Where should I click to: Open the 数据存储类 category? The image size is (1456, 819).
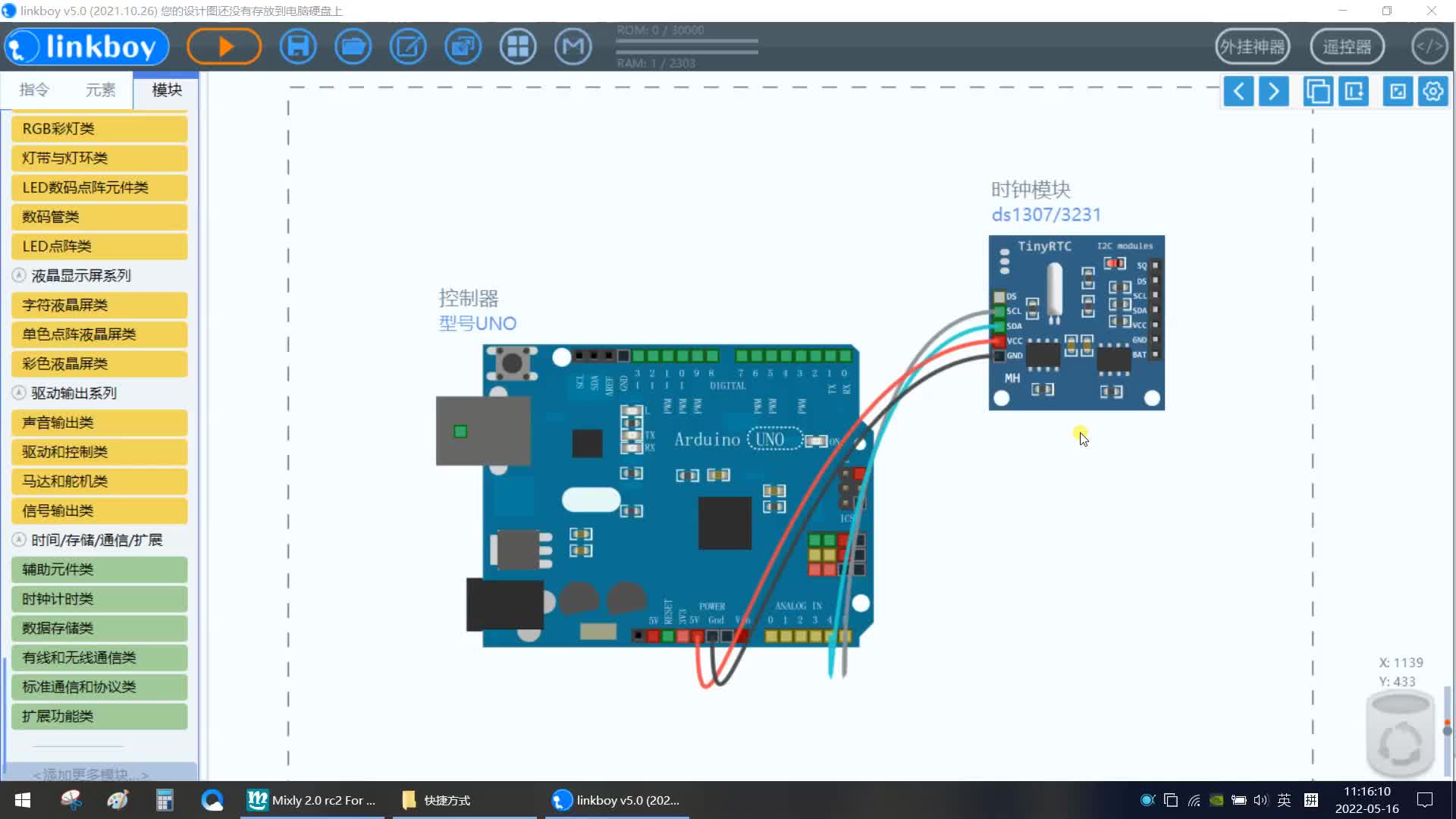click(x=99, y=629)
